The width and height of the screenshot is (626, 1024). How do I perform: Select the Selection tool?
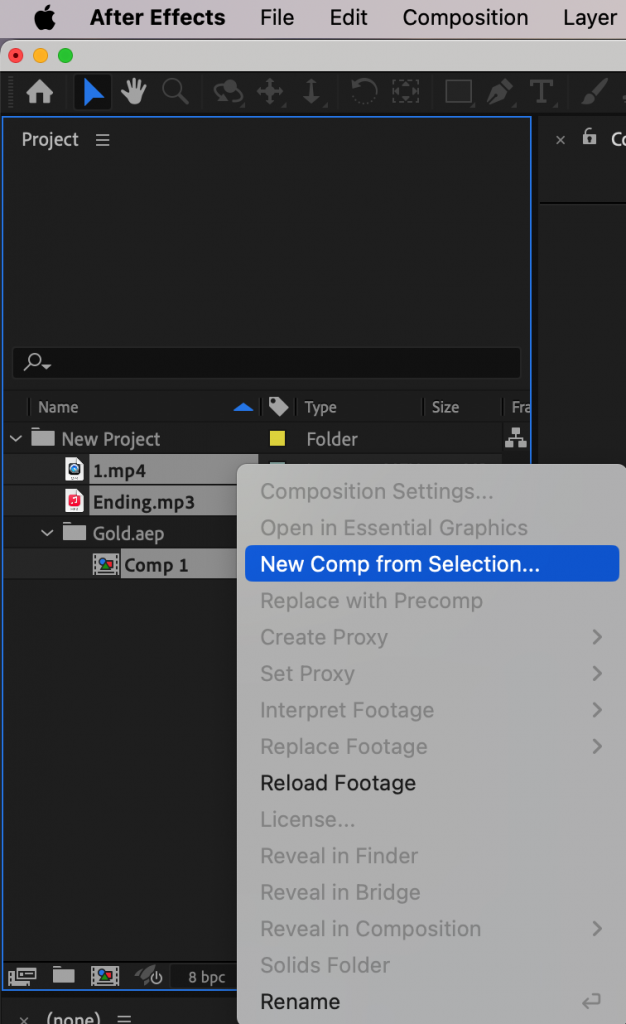92,91
